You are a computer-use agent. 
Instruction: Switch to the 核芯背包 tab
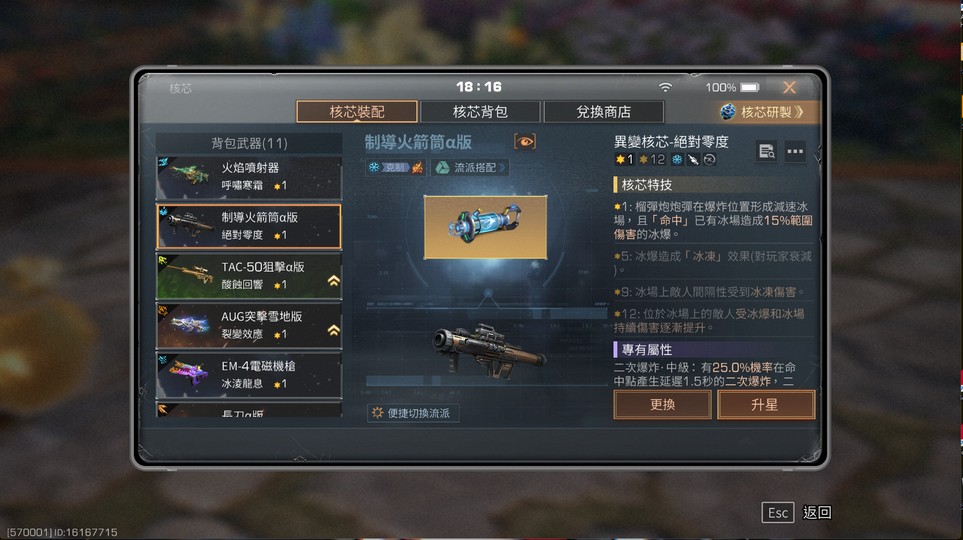(480, 112)
